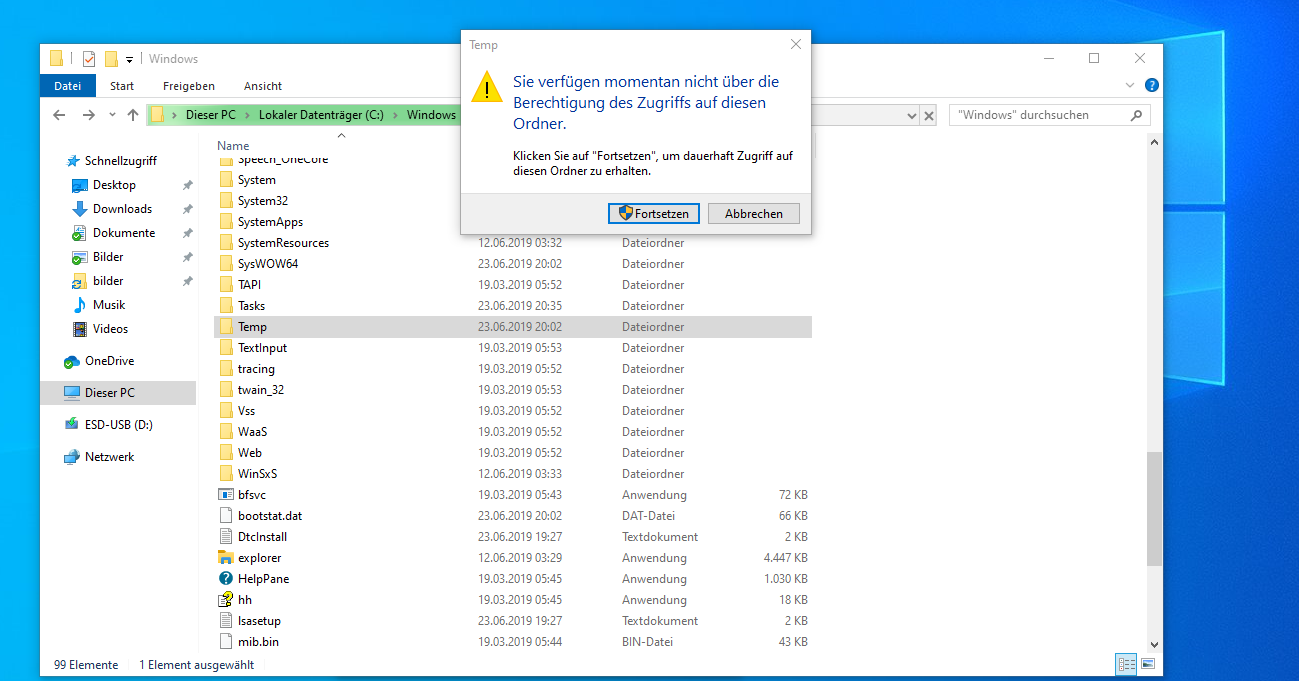Screen dimensions: 1299x681
Task: Click Fortsetzen in the Temp dialog
Action: [x=653, y=213]
